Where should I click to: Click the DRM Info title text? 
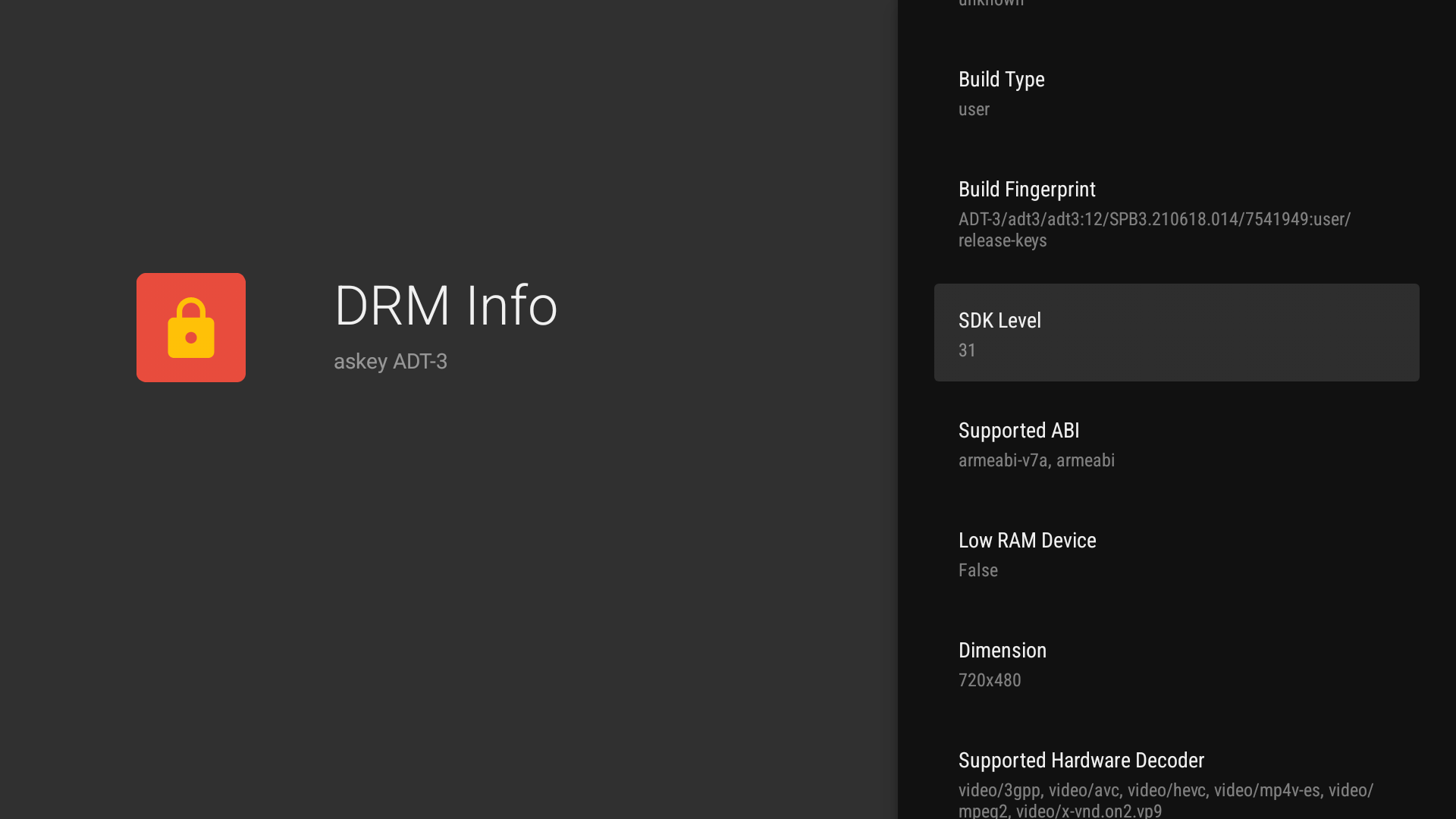pos(445,306)
